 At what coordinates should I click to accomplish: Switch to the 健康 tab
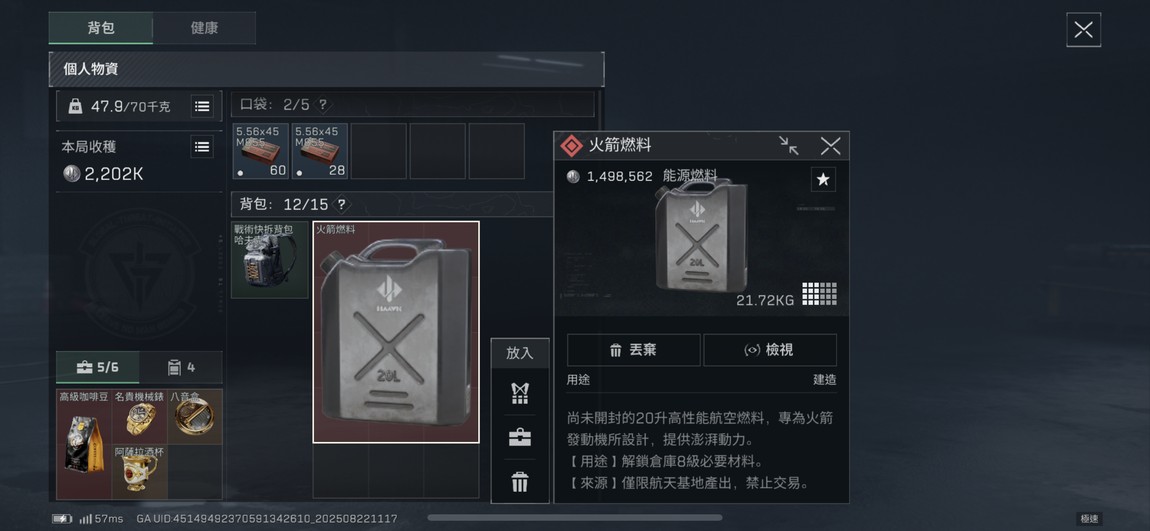[x=204, y=28]
